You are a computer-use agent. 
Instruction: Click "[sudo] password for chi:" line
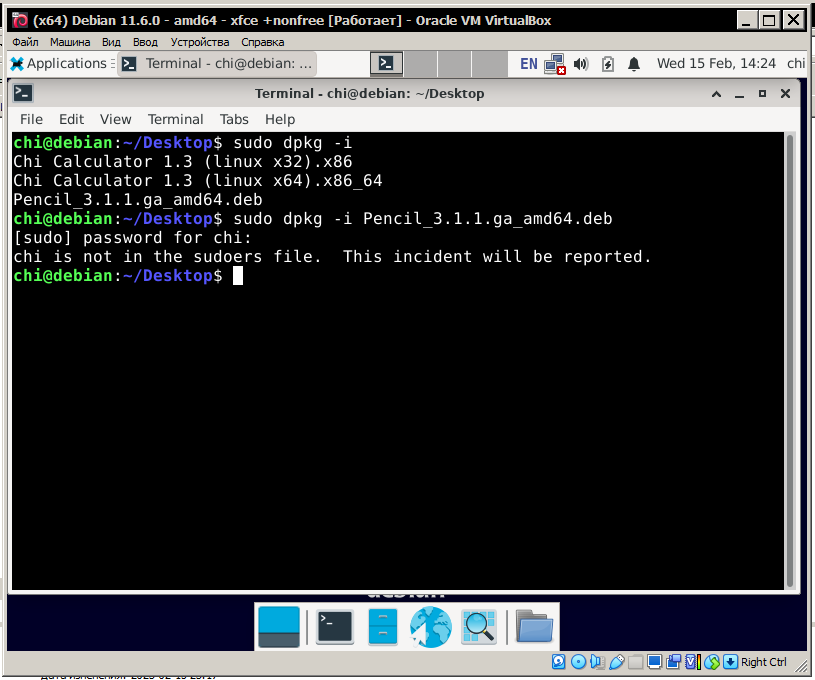click(132, 238)
